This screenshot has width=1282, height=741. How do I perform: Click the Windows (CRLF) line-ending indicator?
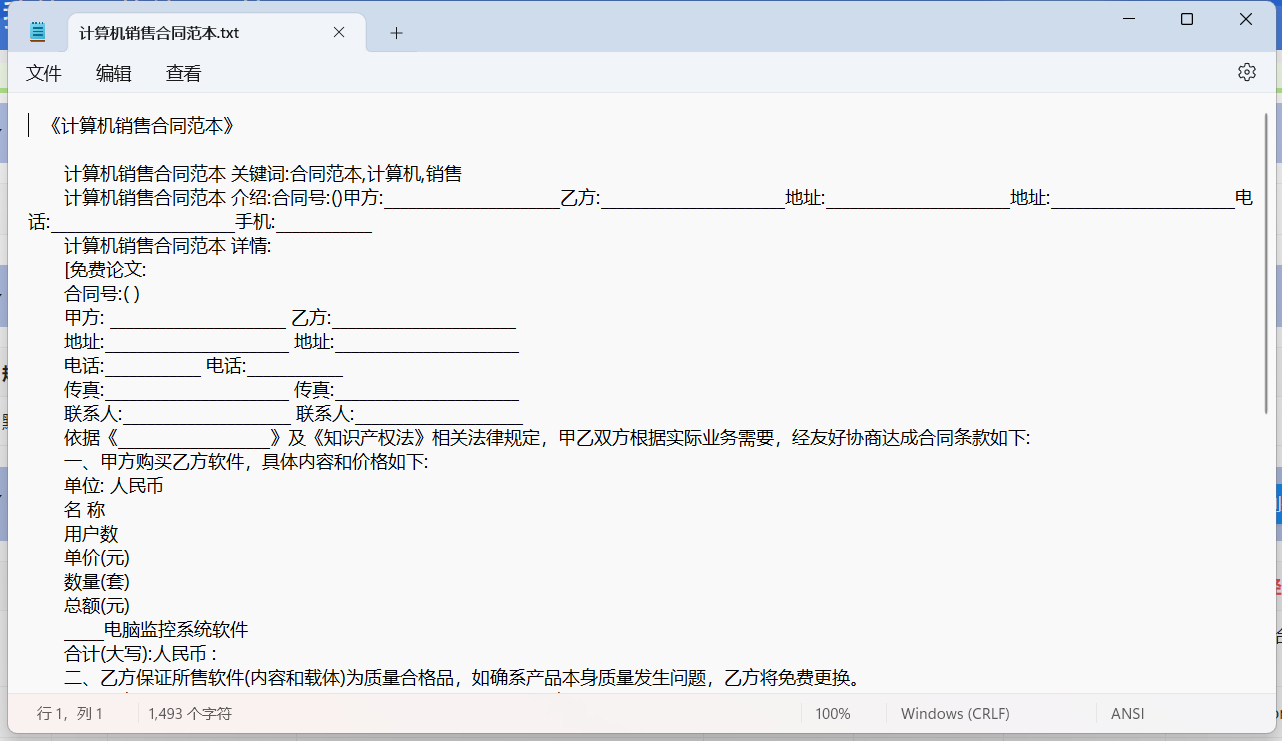coord(954,713)
